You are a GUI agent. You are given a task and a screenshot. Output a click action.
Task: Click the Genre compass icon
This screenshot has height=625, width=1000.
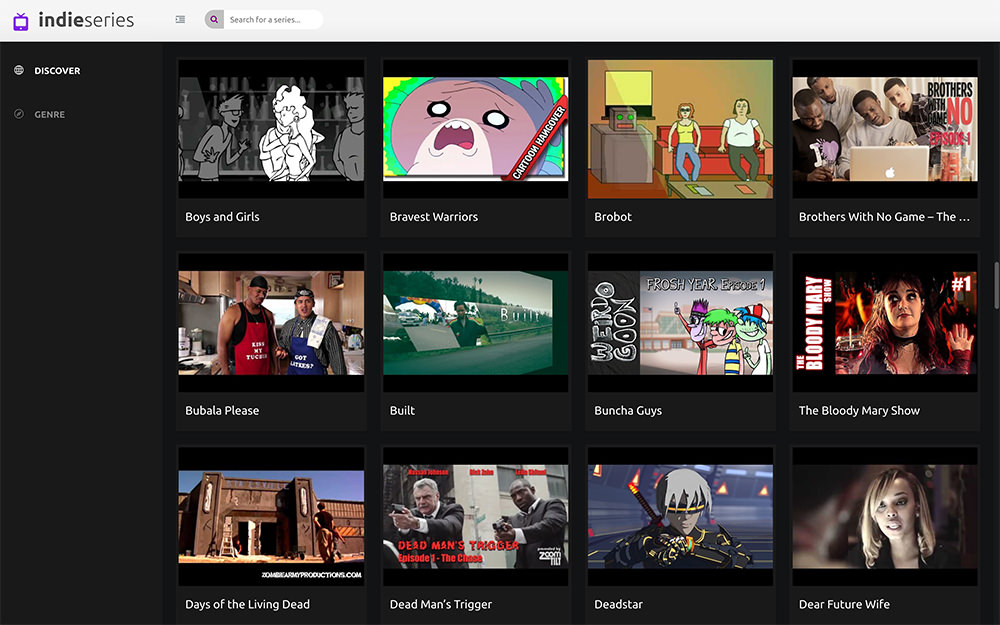19,114
